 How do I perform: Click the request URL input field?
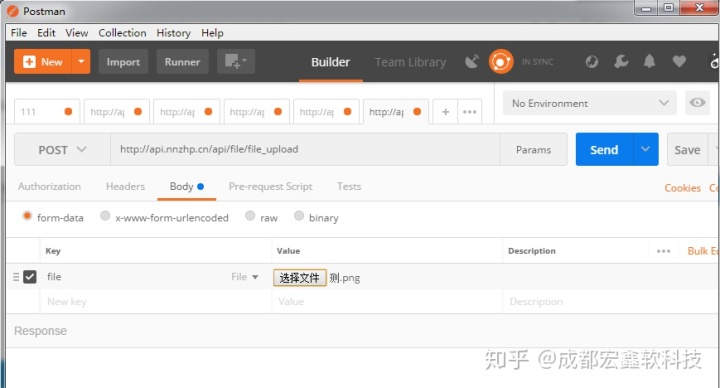(x=305, y=149)
